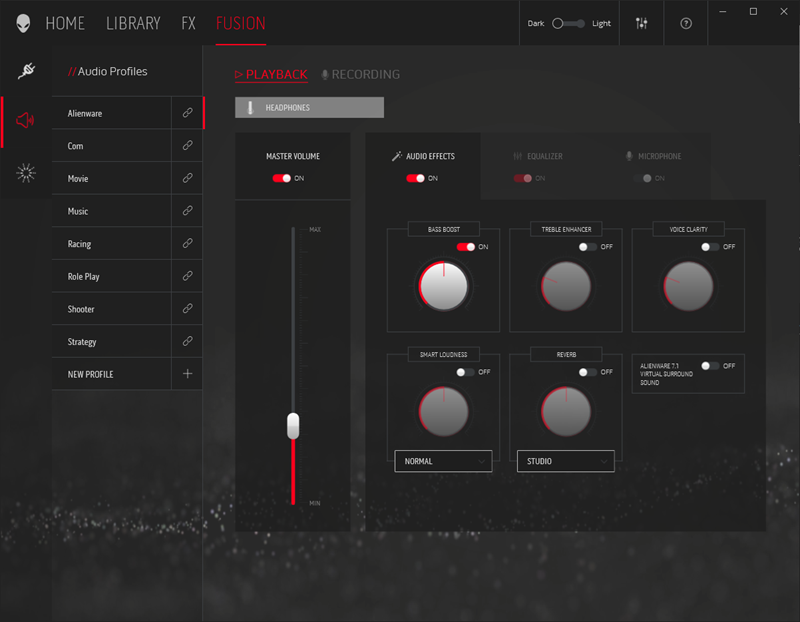Click link icon beside Movie profile
Screen dimensions: 800x622
tap(187, 178)
